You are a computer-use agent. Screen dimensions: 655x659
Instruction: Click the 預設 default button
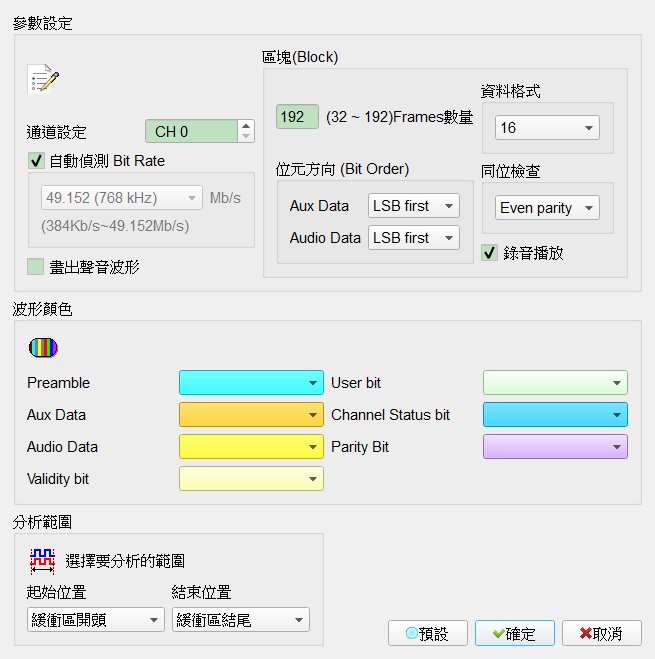pyautogui.click(x=428, y=633)
